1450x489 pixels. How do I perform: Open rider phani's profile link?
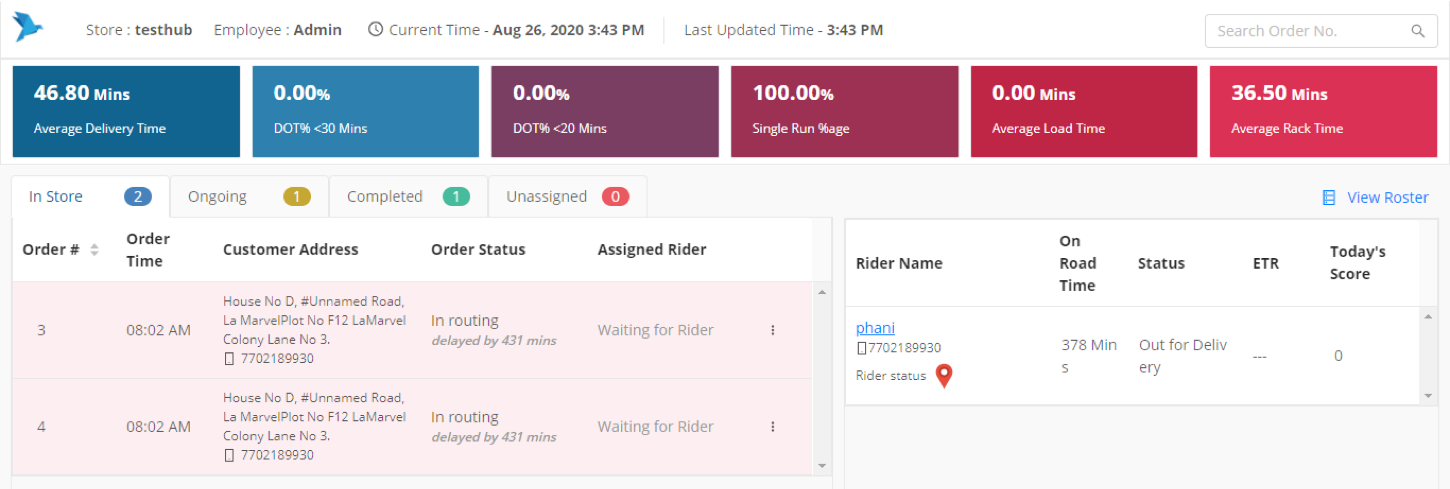tap(875, 328)
